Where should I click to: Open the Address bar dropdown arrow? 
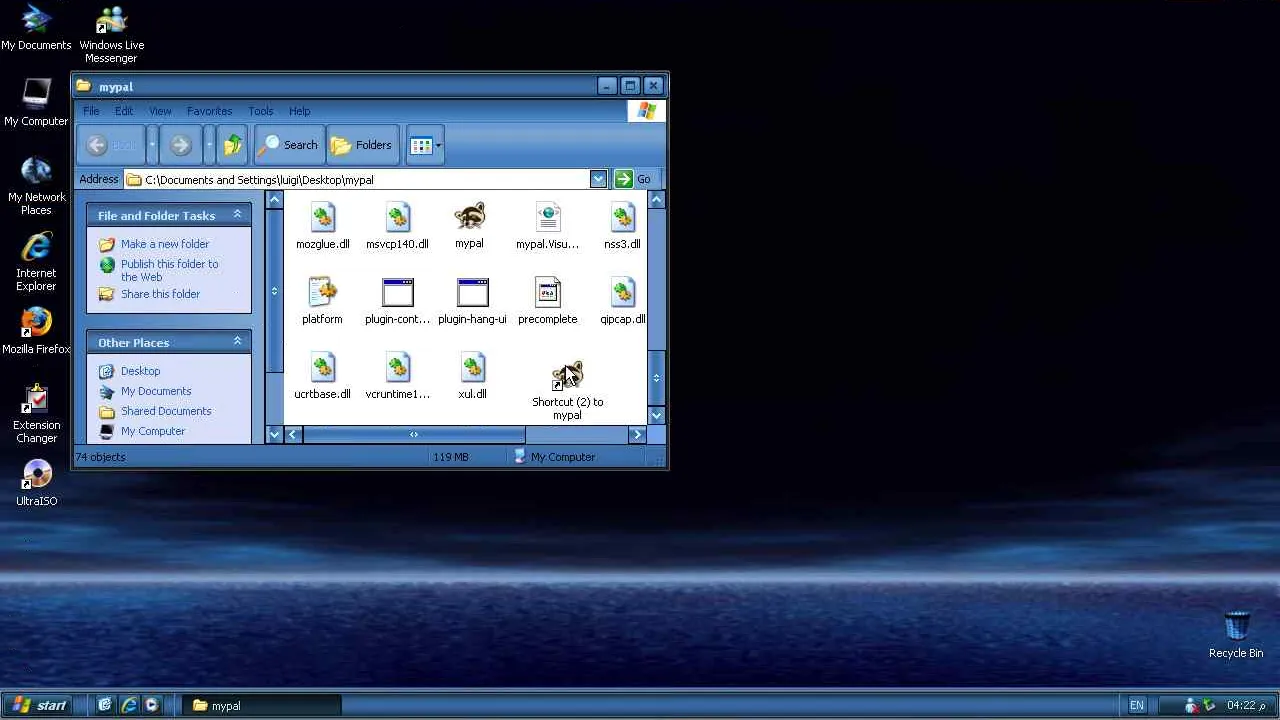pyautogui.click(x=598, y=180)
